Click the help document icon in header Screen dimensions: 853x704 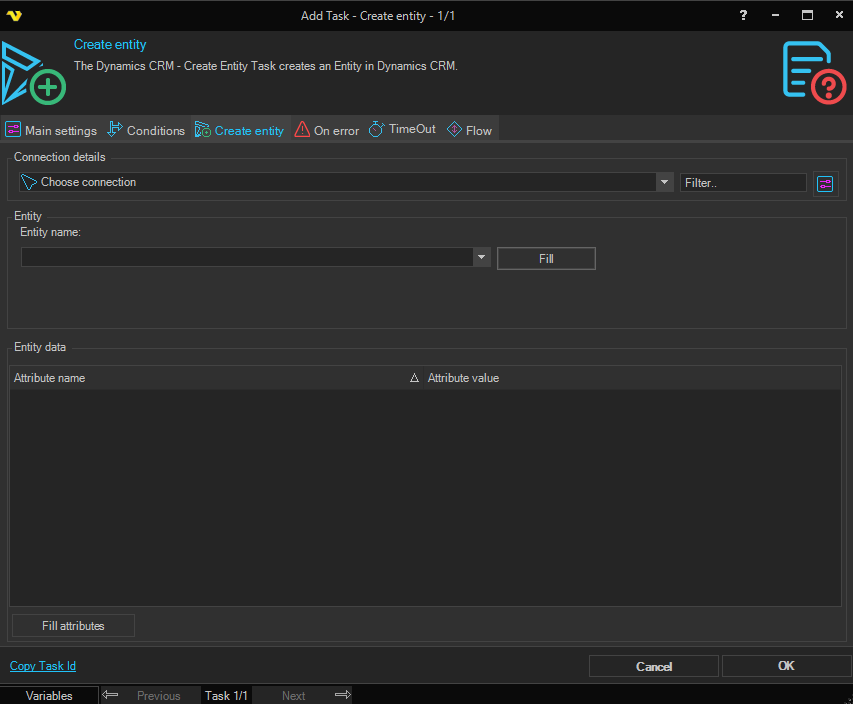point(813,71)
